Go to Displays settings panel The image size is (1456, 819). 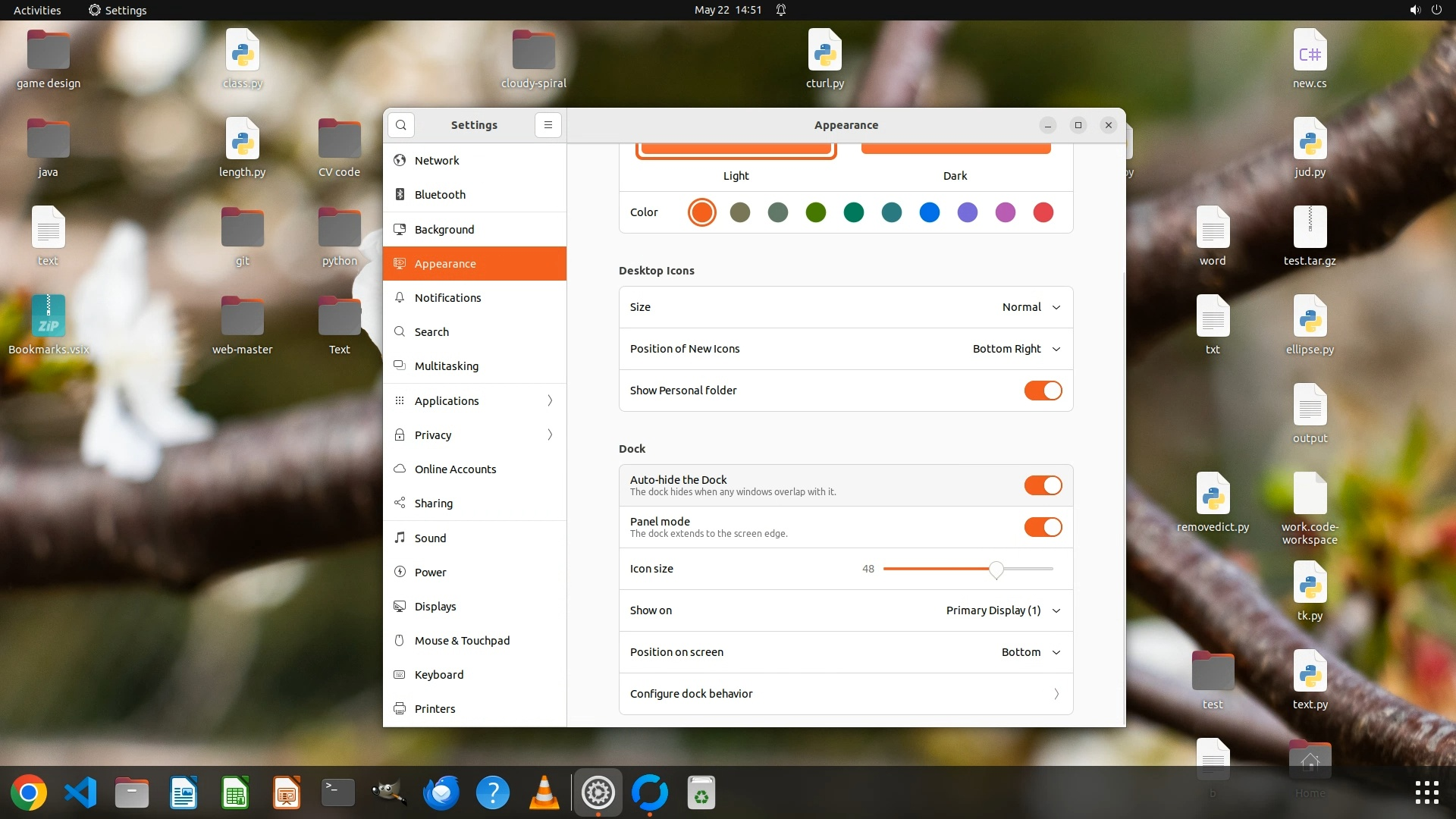(x=435, y=606)
